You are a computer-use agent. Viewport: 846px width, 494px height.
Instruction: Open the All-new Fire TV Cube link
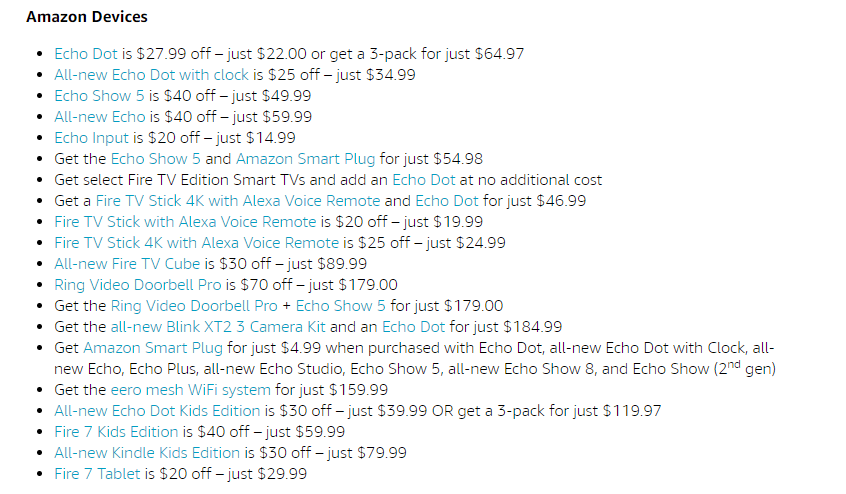point(127,264)
